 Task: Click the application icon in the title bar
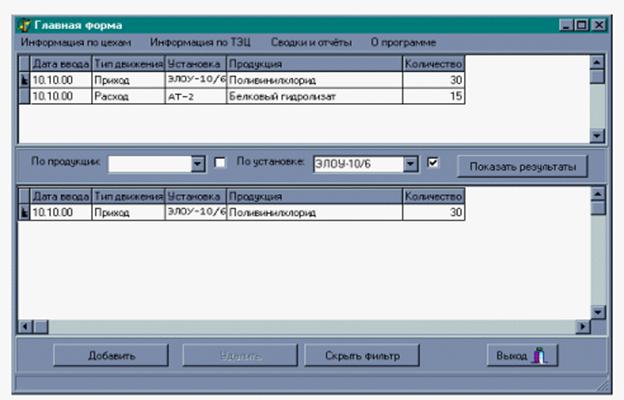(x=24, y=24)
